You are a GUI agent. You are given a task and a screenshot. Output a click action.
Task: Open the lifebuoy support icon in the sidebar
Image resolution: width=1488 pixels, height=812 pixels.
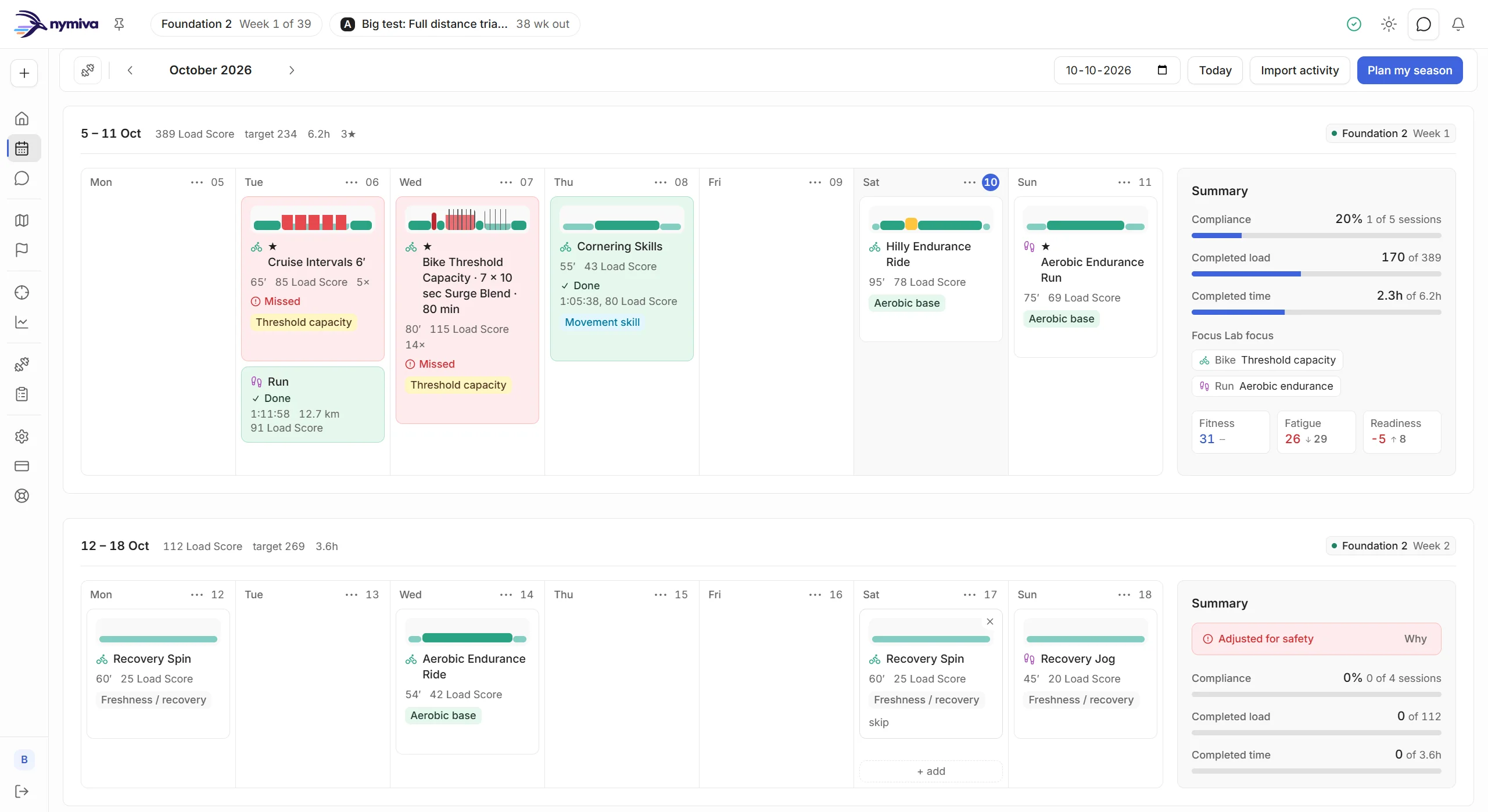21,495
